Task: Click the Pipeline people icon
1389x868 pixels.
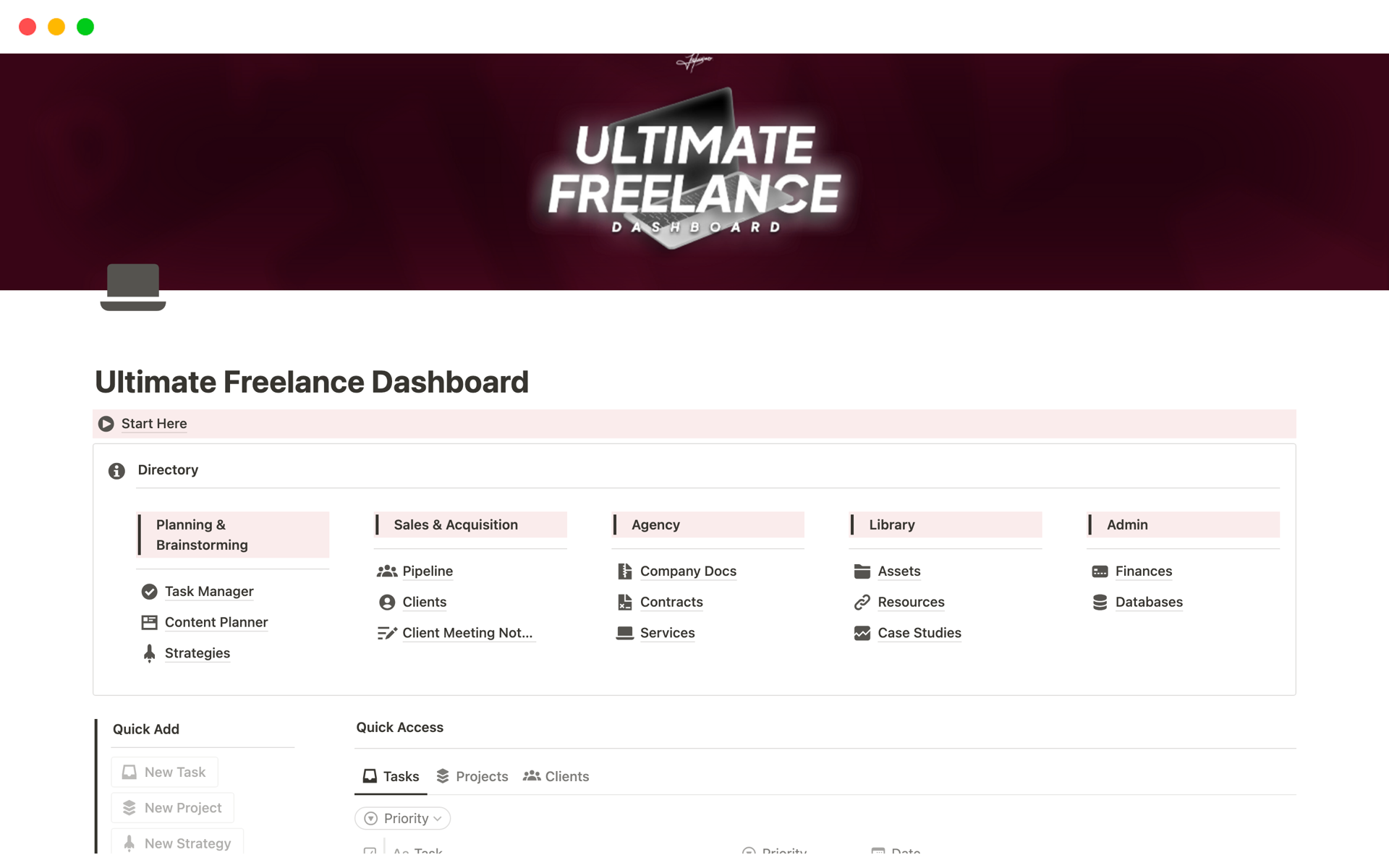Action: (x=387, y=571)
